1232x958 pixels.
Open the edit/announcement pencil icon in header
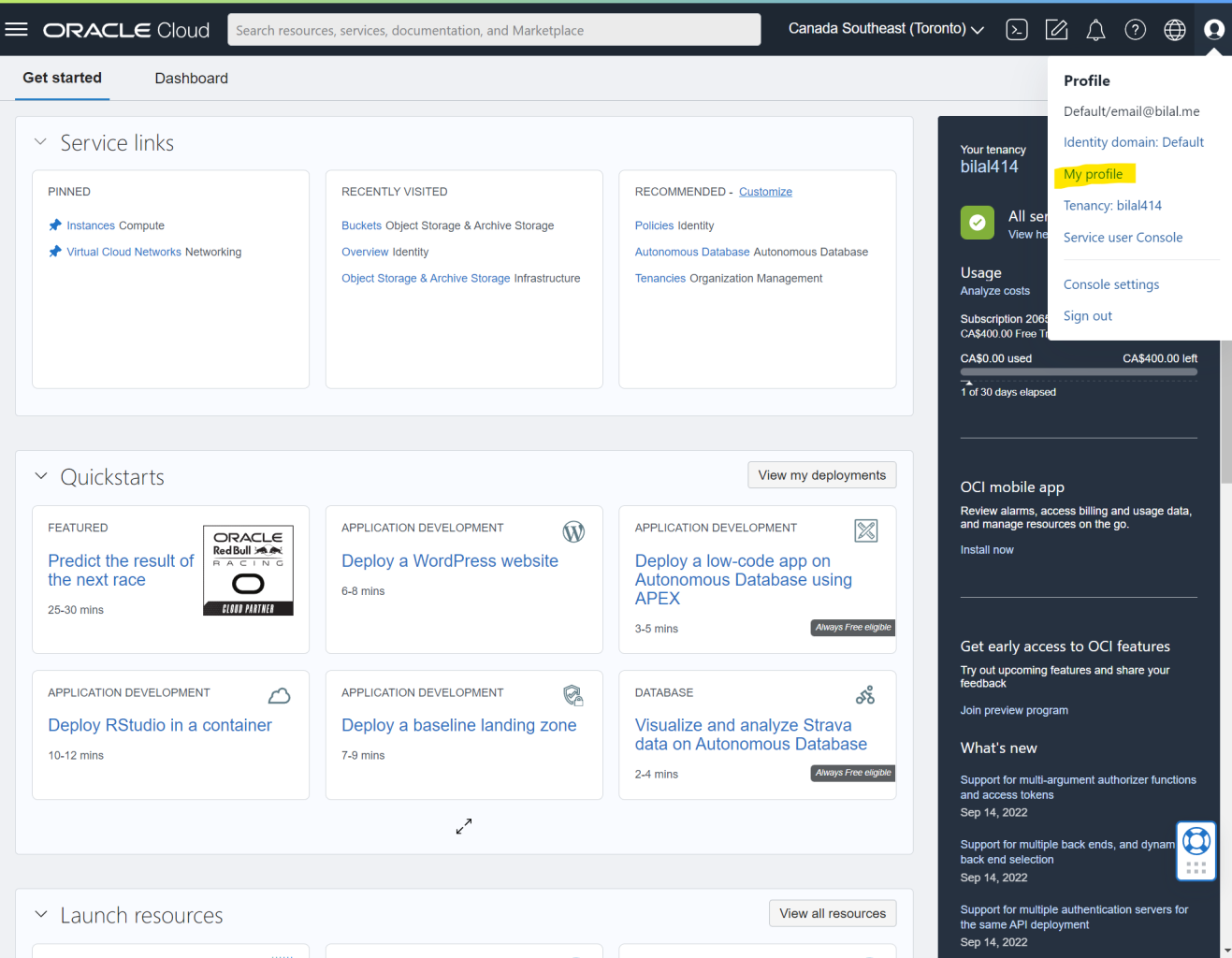pyautogui.click(x=1056, y=30)
